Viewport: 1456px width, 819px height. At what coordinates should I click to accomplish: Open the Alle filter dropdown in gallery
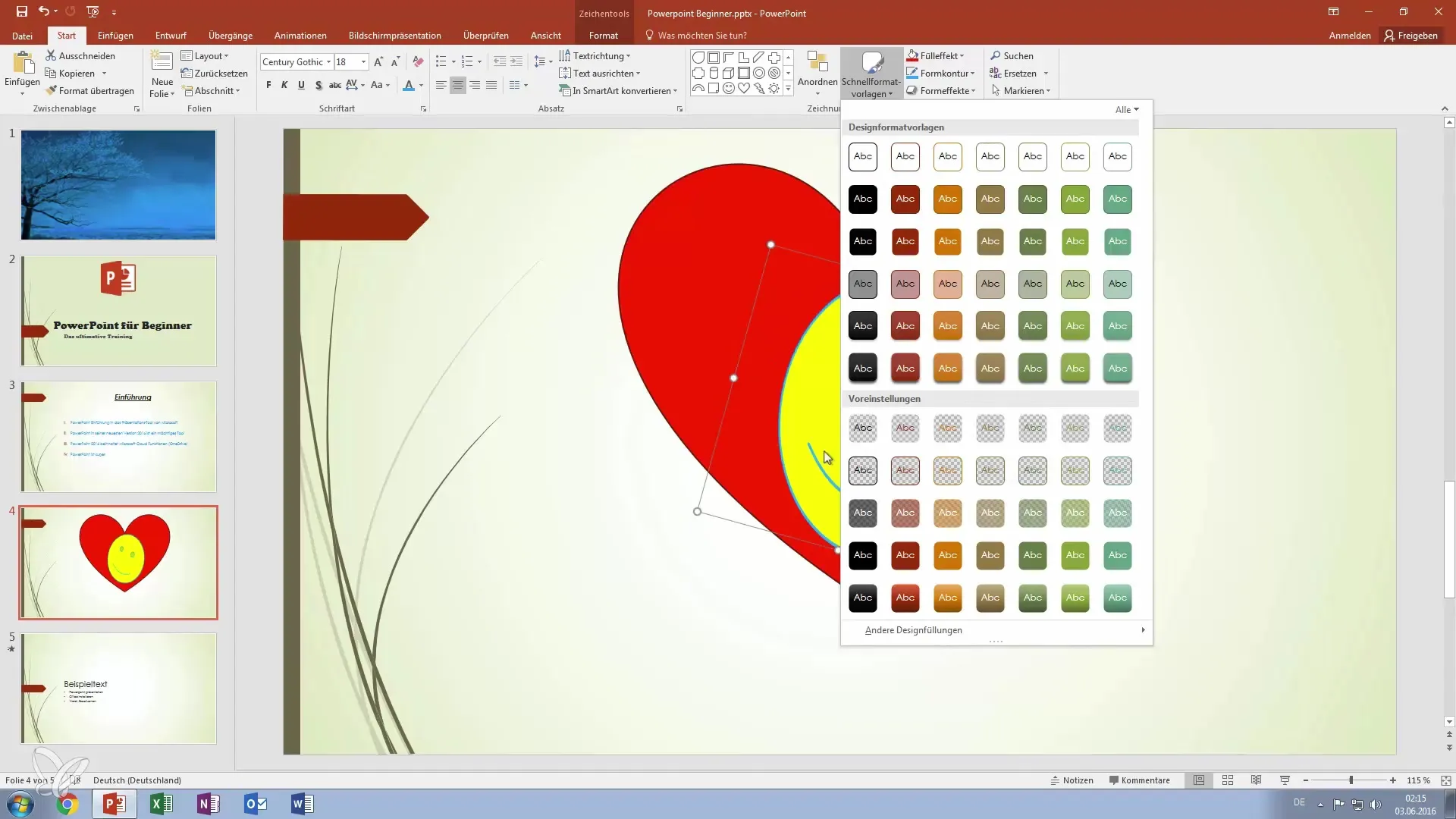coord(1127,109)
